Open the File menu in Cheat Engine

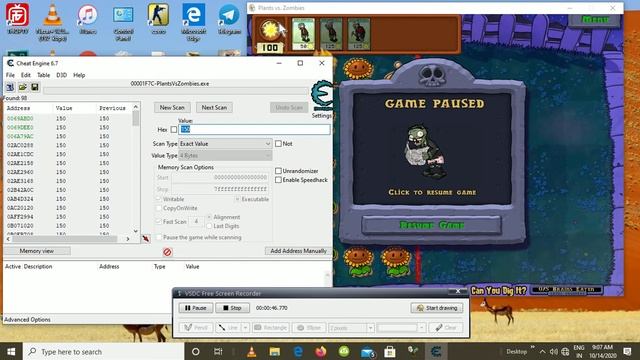pos(10,75)
